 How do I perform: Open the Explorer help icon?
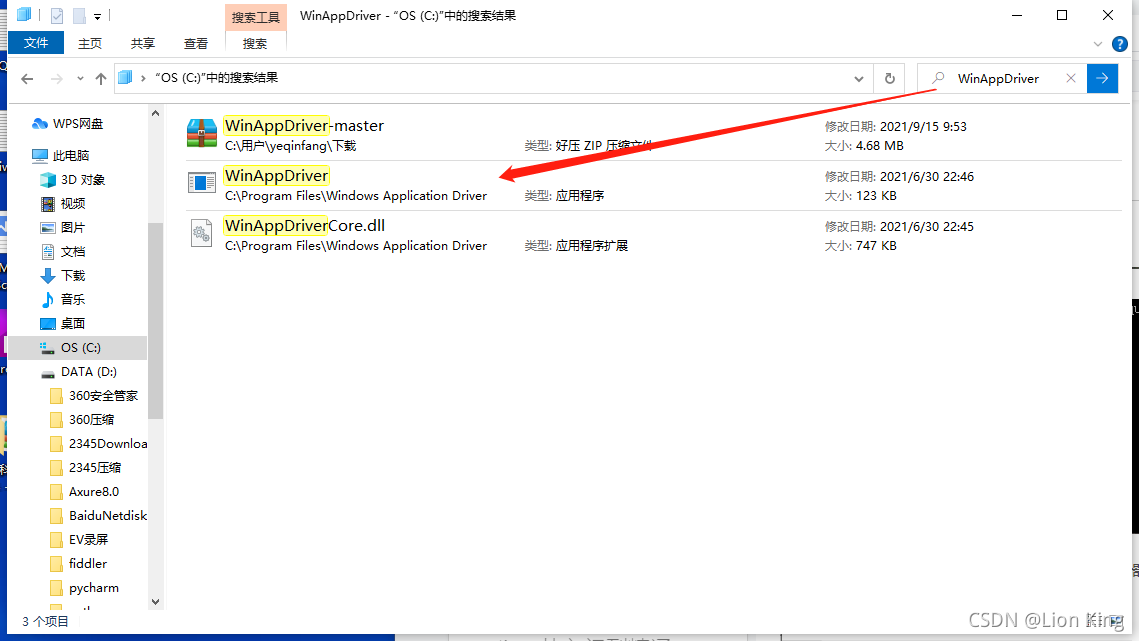pos(1119,44)
